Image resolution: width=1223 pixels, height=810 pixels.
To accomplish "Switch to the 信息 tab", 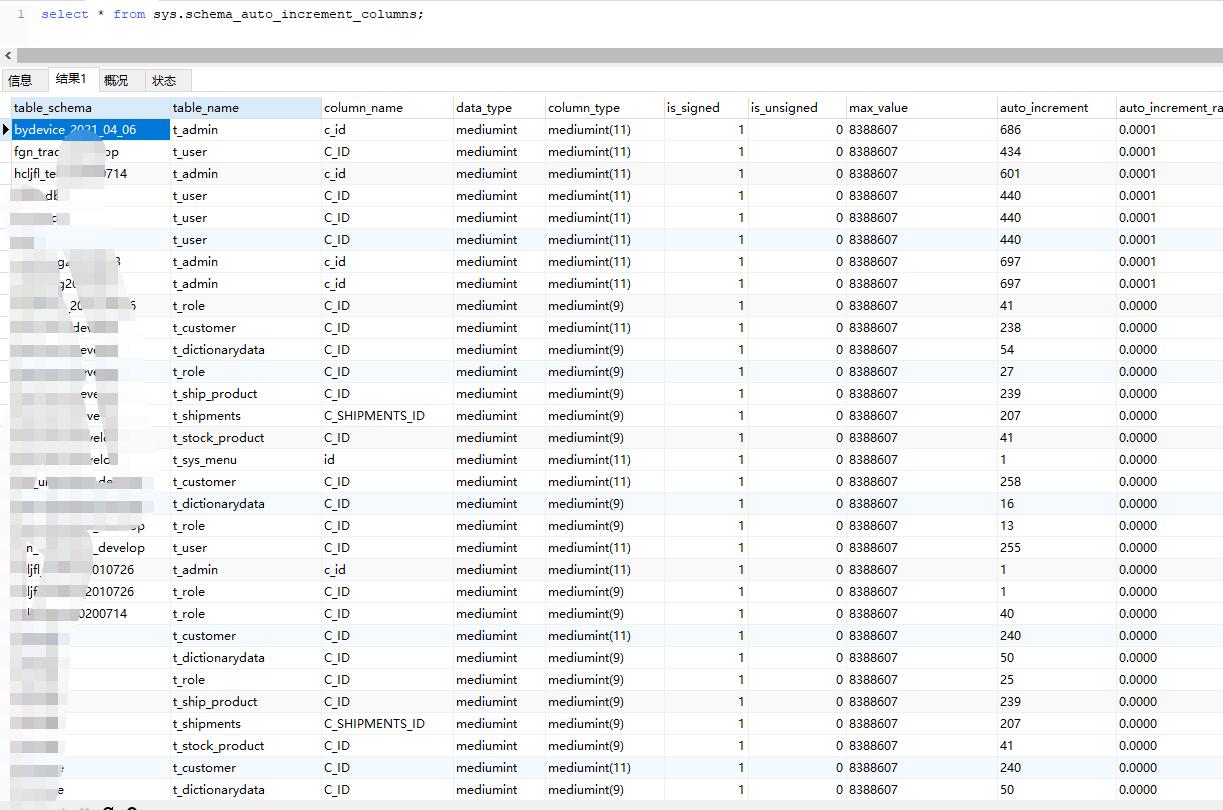I will [x=22, y=80].
